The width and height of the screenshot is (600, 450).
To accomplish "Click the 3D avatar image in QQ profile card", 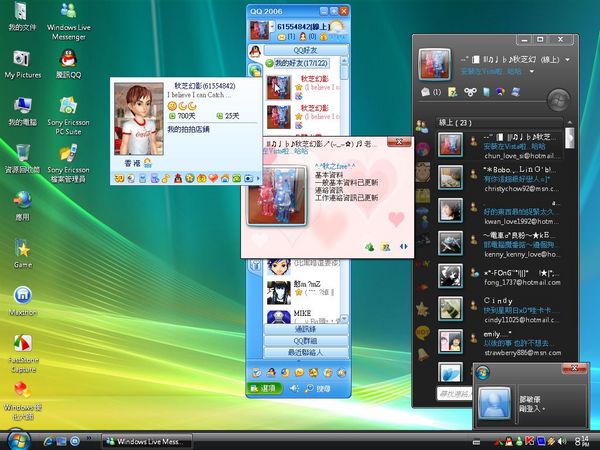I will [139, 119].
